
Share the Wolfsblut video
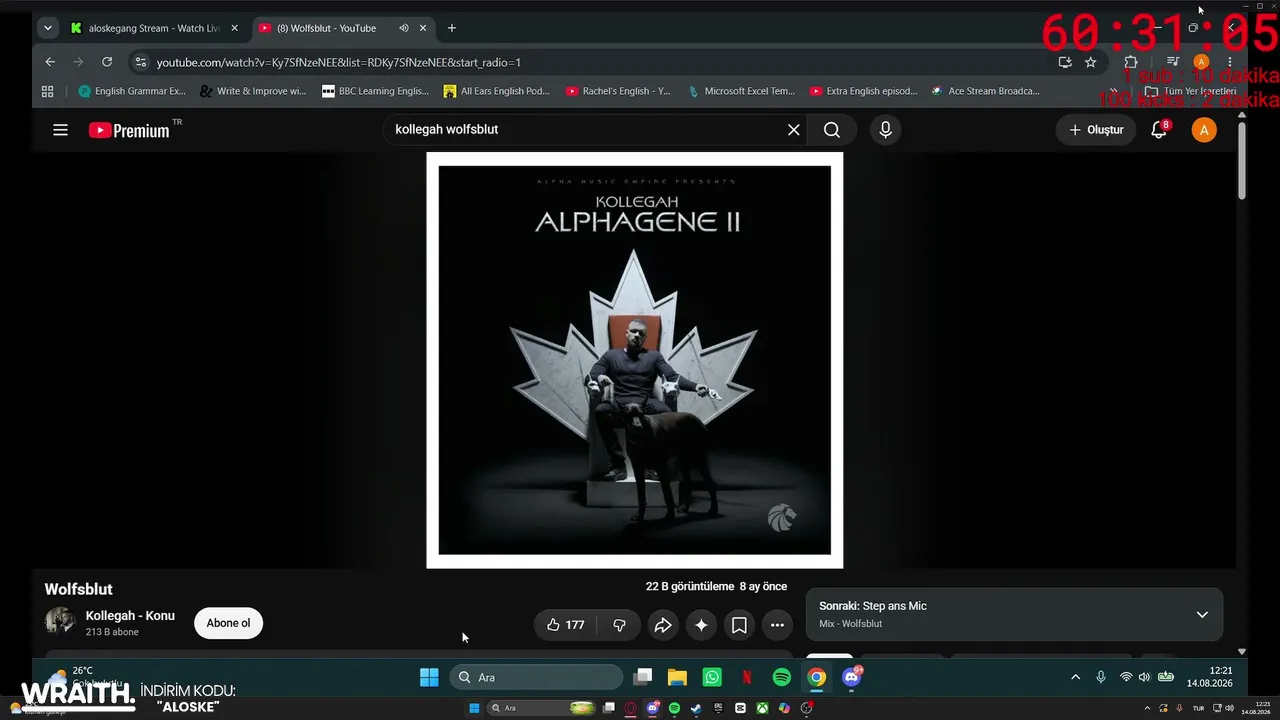coord(662,625)
